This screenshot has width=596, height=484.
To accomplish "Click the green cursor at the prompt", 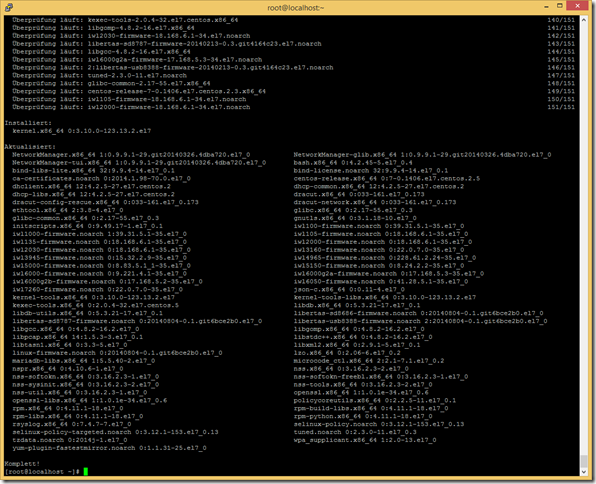I will (x=86, y=472).
